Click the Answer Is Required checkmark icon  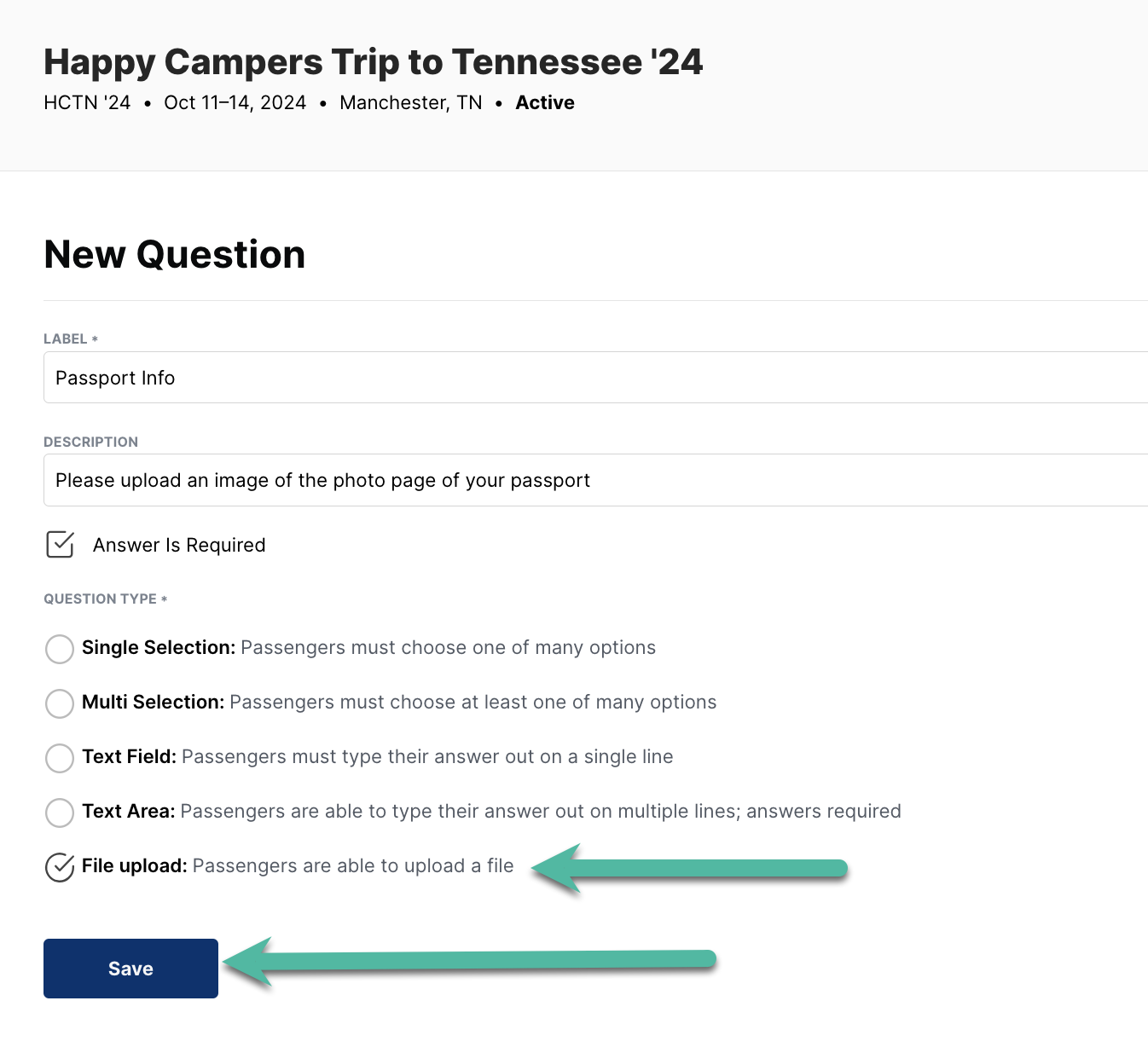pyautogui.click(x=59, y=545)
